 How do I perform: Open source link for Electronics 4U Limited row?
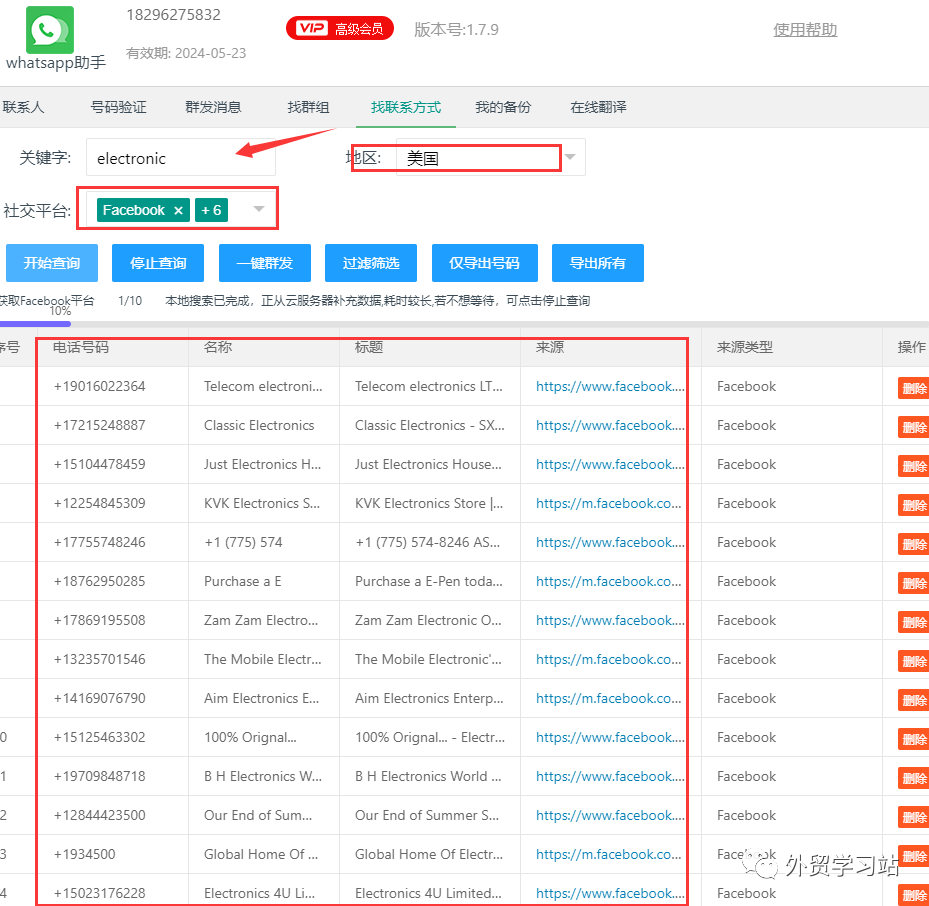pos(610,894)
